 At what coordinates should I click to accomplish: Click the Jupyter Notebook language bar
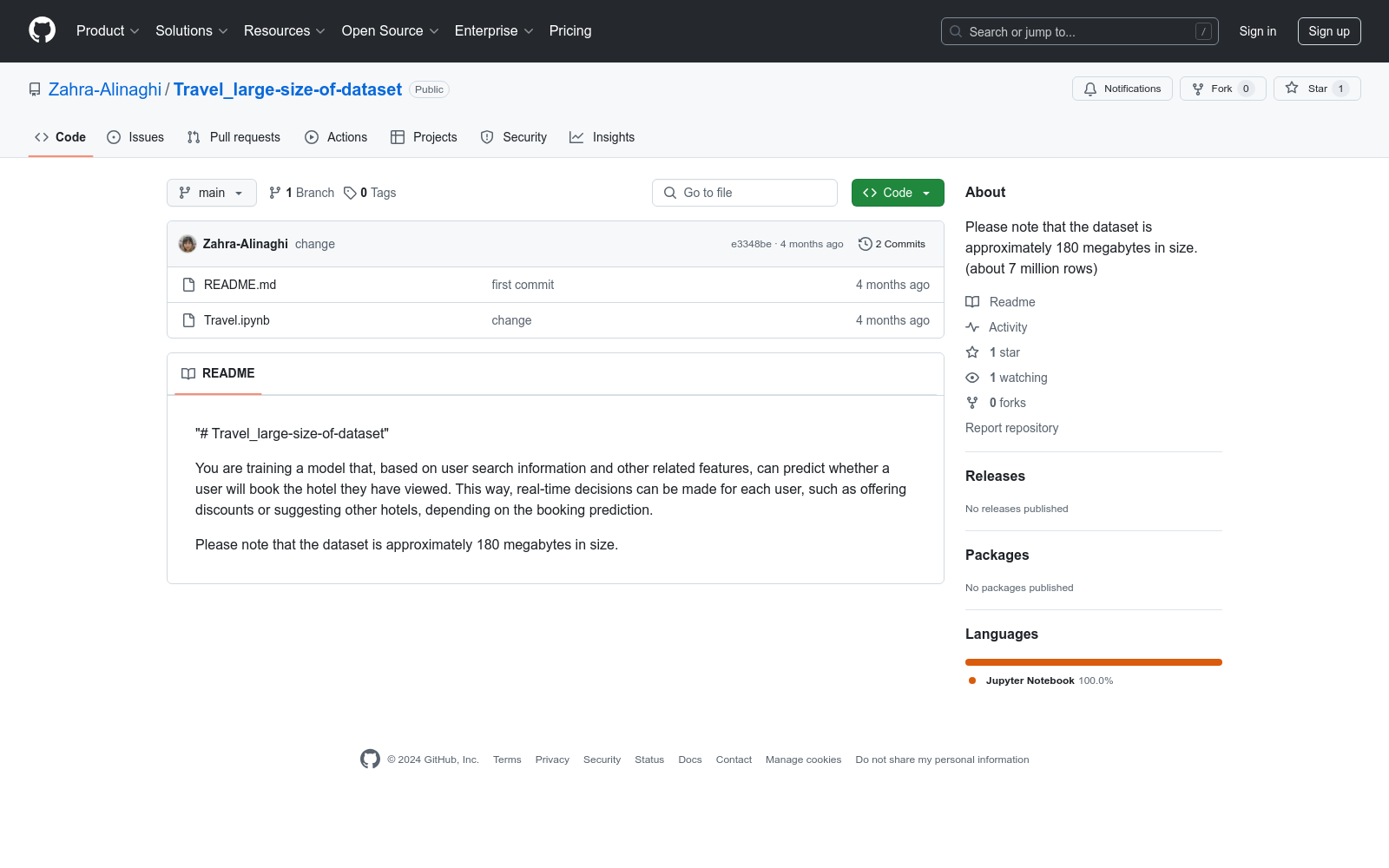click(1094, 662)
